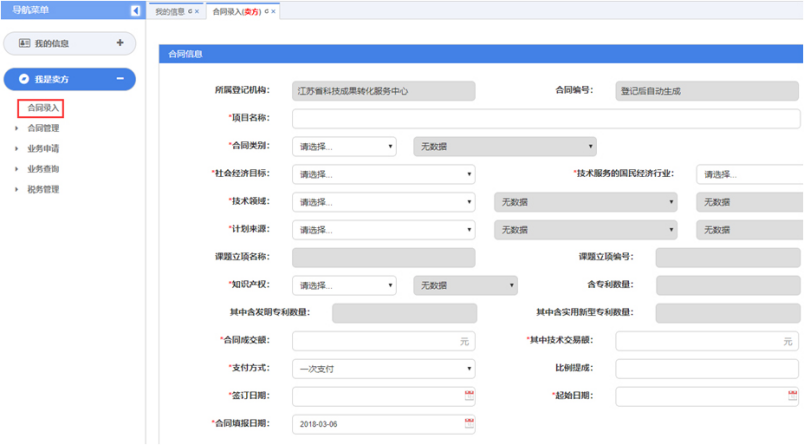Open the 支付方式 dropdown
Image resolution: width=805 pixels, height=445 pixels.
pos(384,369)
